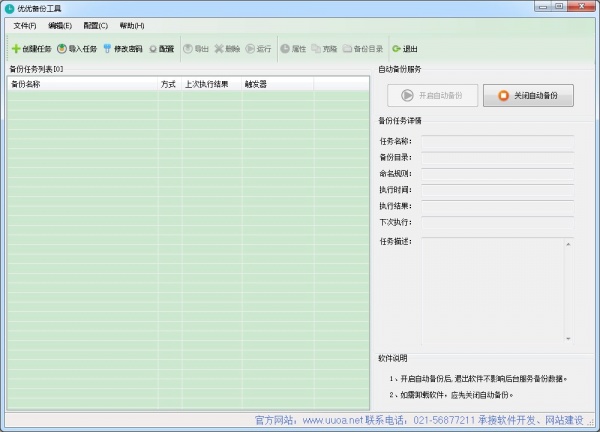The width and height of the screenshot is (600, 432).
Task: Click note 1 about 开启自动备份后
Action: (478, 379)
